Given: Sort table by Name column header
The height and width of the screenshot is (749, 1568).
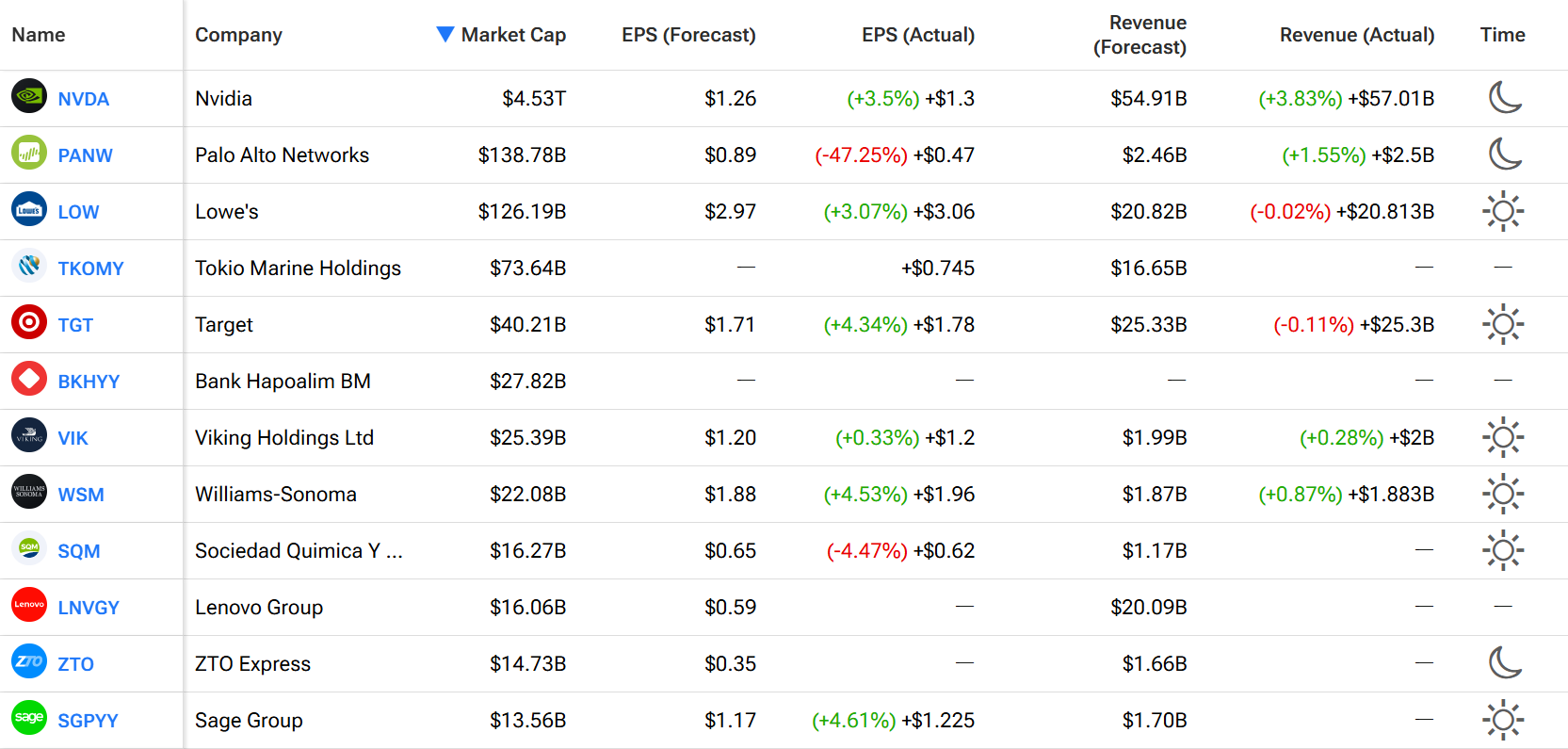Looking at the screenshot, I should tap(39, 35).
